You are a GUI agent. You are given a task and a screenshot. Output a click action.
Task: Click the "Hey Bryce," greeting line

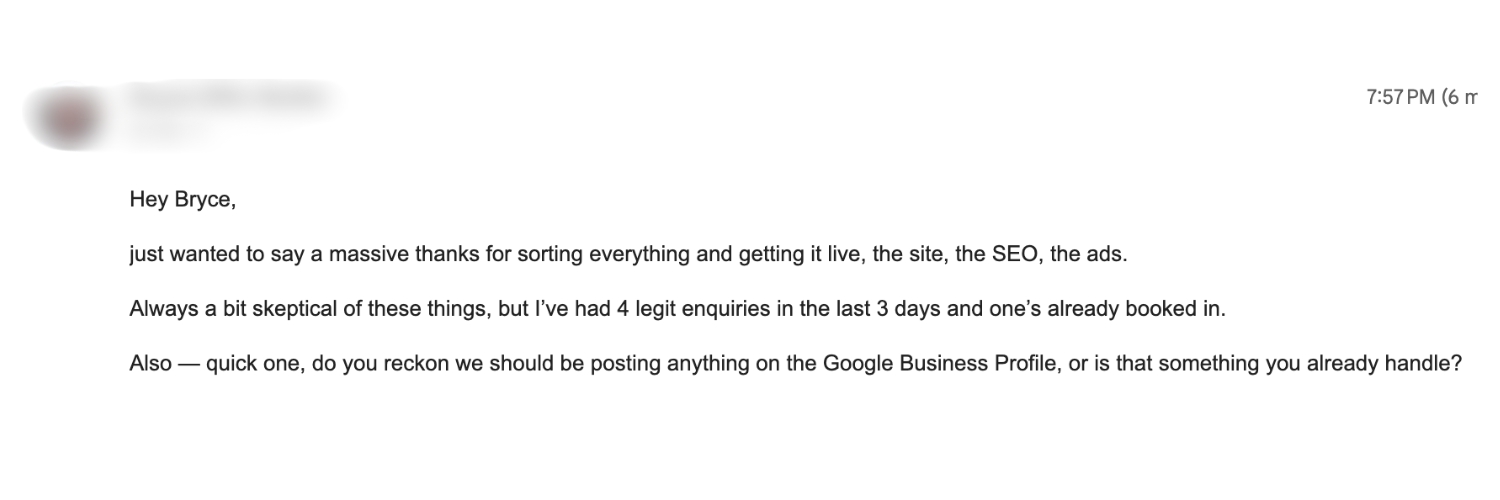tap(182, 200)
